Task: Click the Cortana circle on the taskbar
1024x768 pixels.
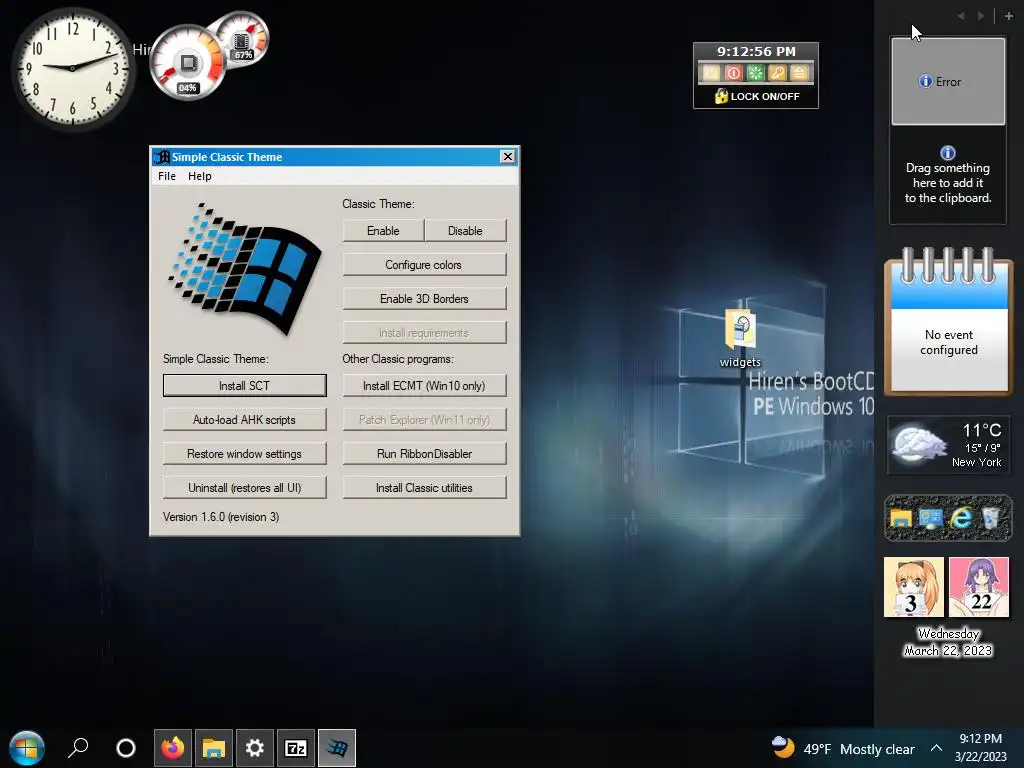Action: (125, 748)
